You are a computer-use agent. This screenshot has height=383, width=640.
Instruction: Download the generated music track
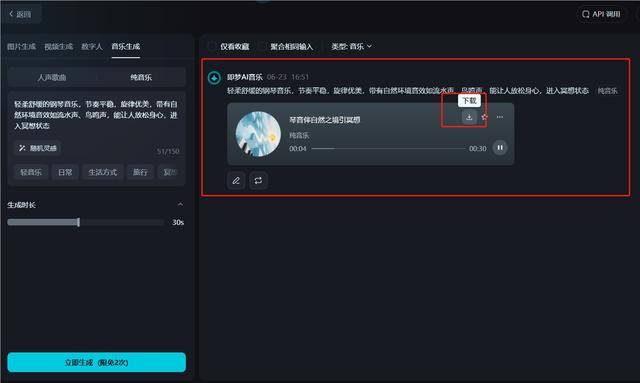coord(469,117)
